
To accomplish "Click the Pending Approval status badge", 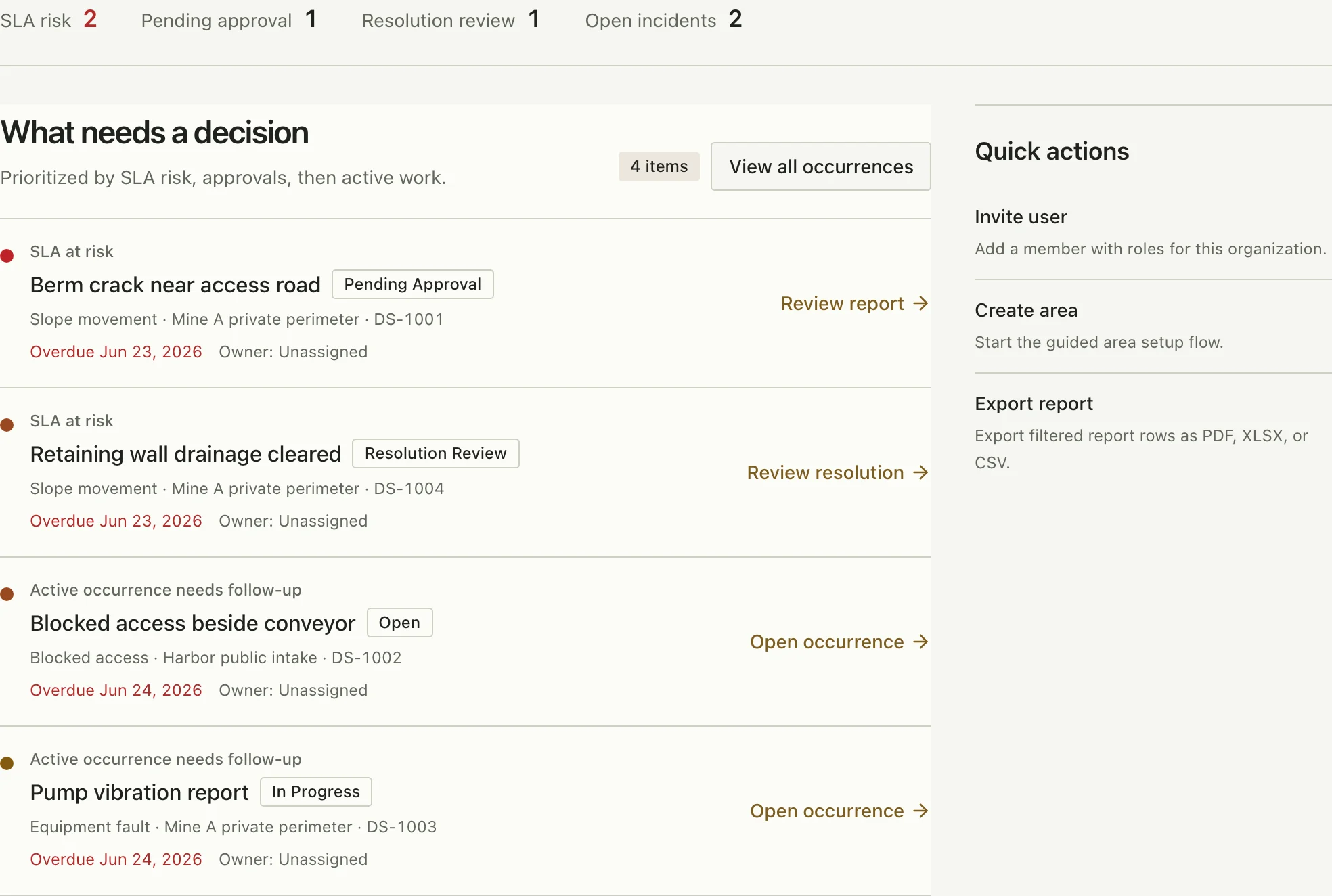I will click(x=412, y=284).
